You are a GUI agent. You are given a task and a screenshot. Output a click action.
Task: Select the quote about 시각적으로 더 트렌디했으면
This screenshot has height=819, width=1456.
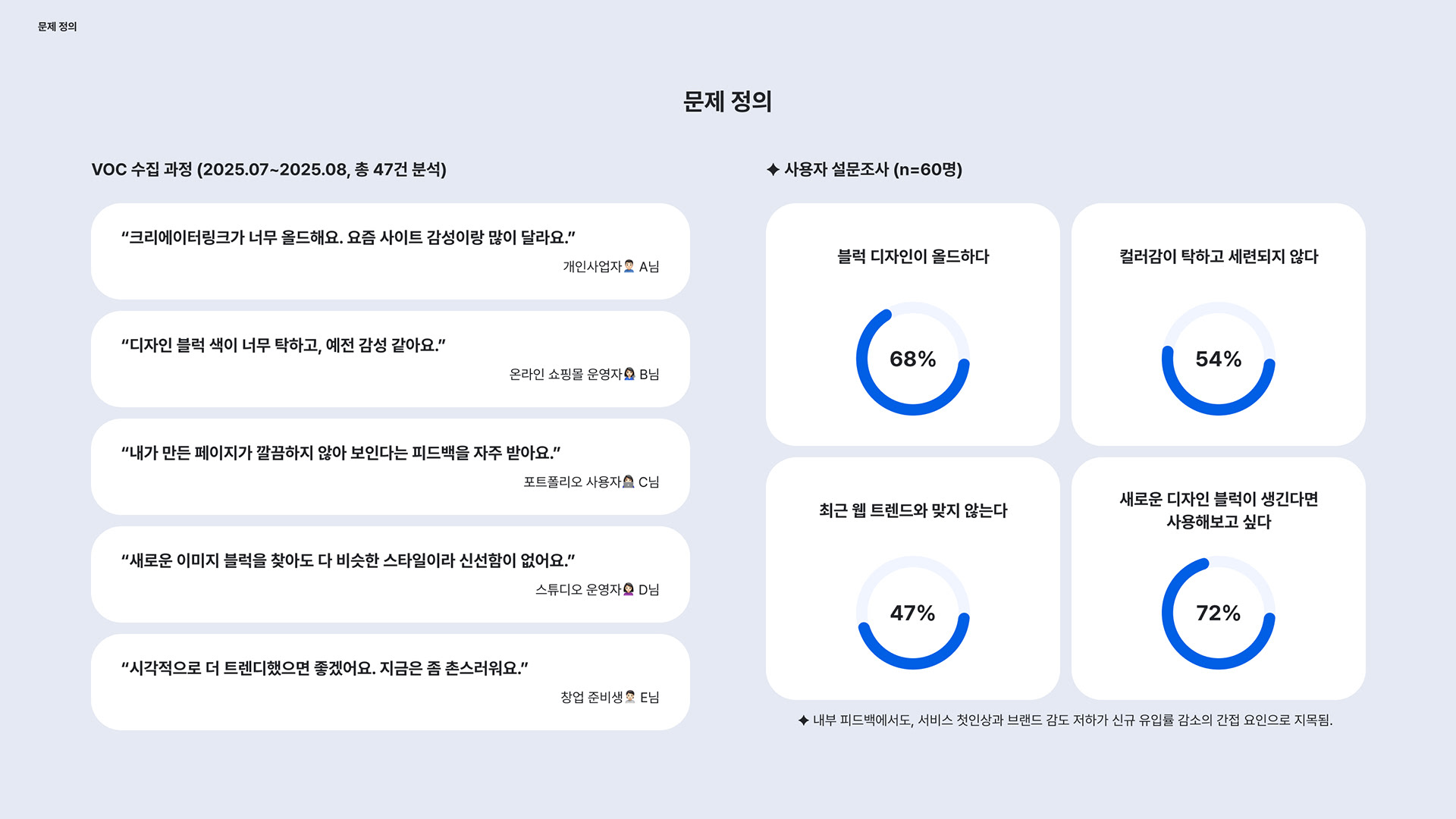(391, 682)
